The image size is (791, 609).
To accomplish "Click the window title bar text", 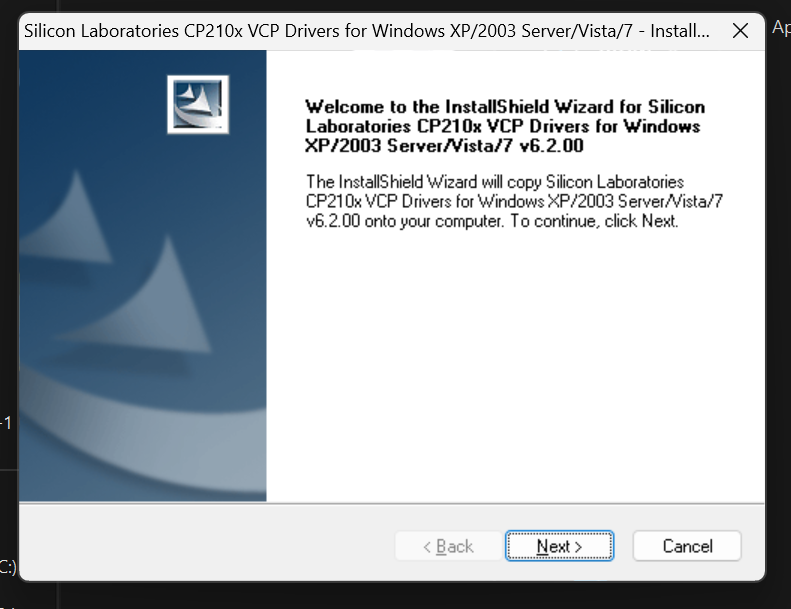I will [x=367, y=31].
